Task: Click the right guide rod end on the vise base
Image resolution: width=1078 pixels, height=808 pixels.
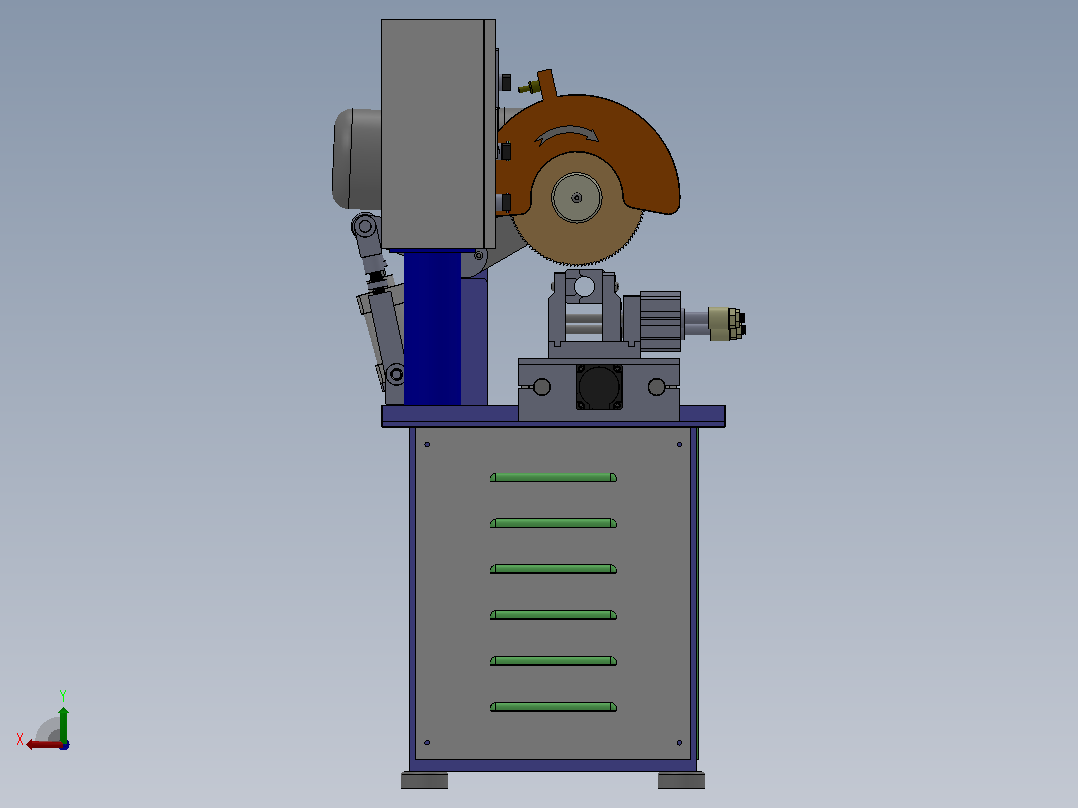Action: click(x=657, y=387)
